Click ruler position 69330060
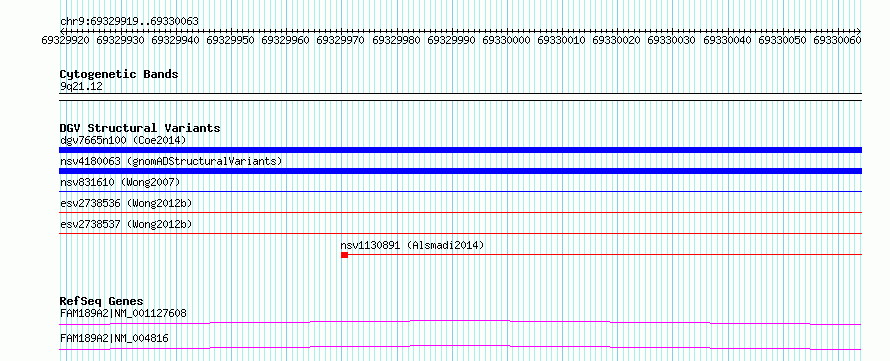Image resolution: width=890 pixels, height=361 pixels. click(x=838, y=40)
